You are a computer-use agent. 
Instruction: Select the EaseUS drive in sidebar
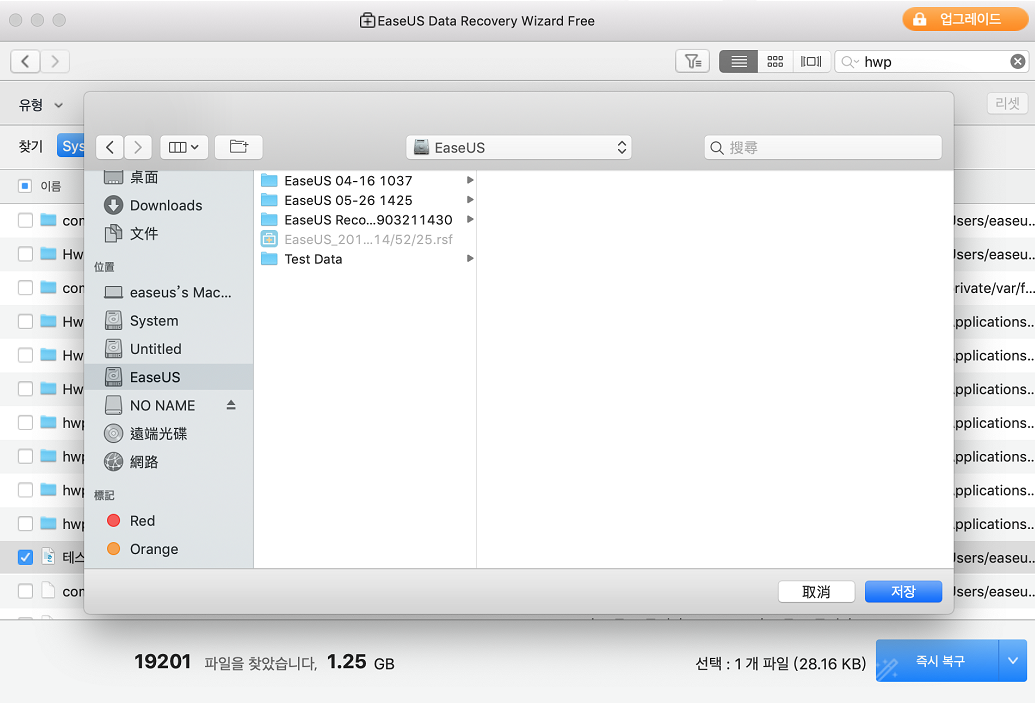click(168, 377)
